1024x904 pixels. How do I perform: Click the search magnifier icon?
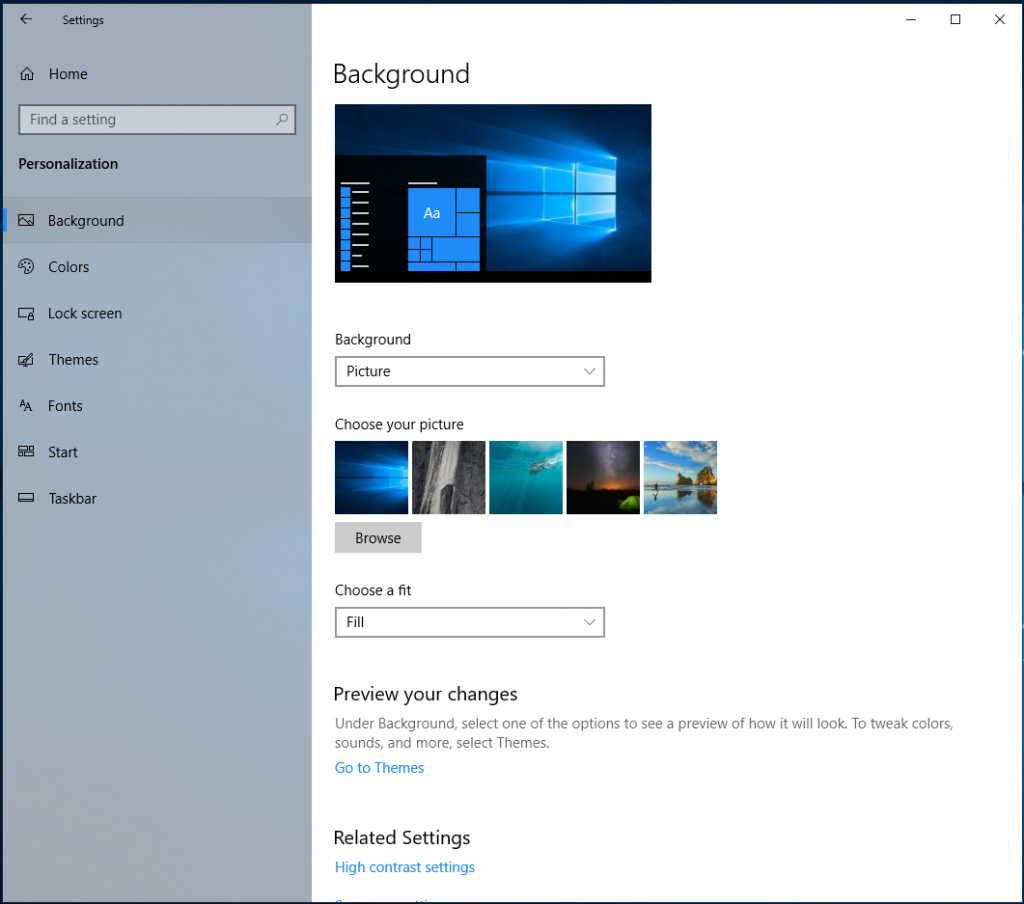point(283,119)
